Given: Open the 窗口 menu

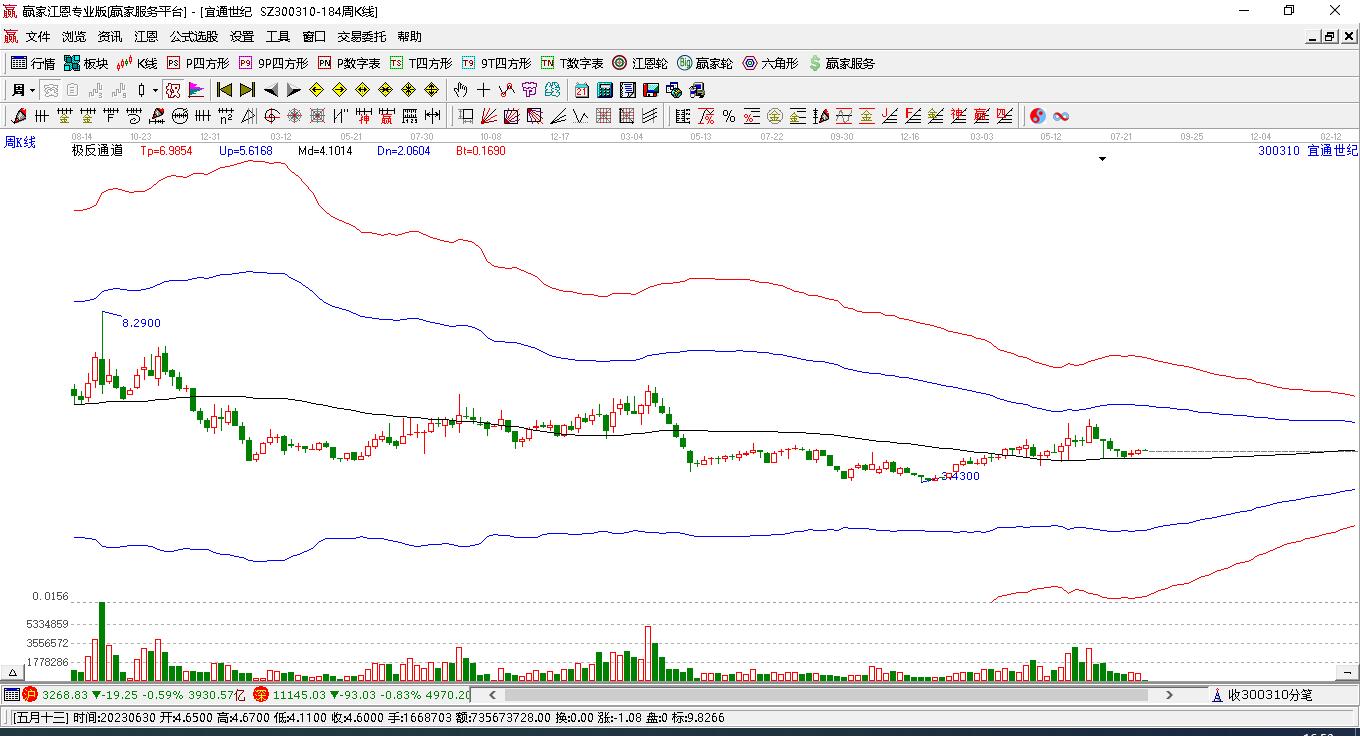Looking at the screenshot, I should pos(314,37).
